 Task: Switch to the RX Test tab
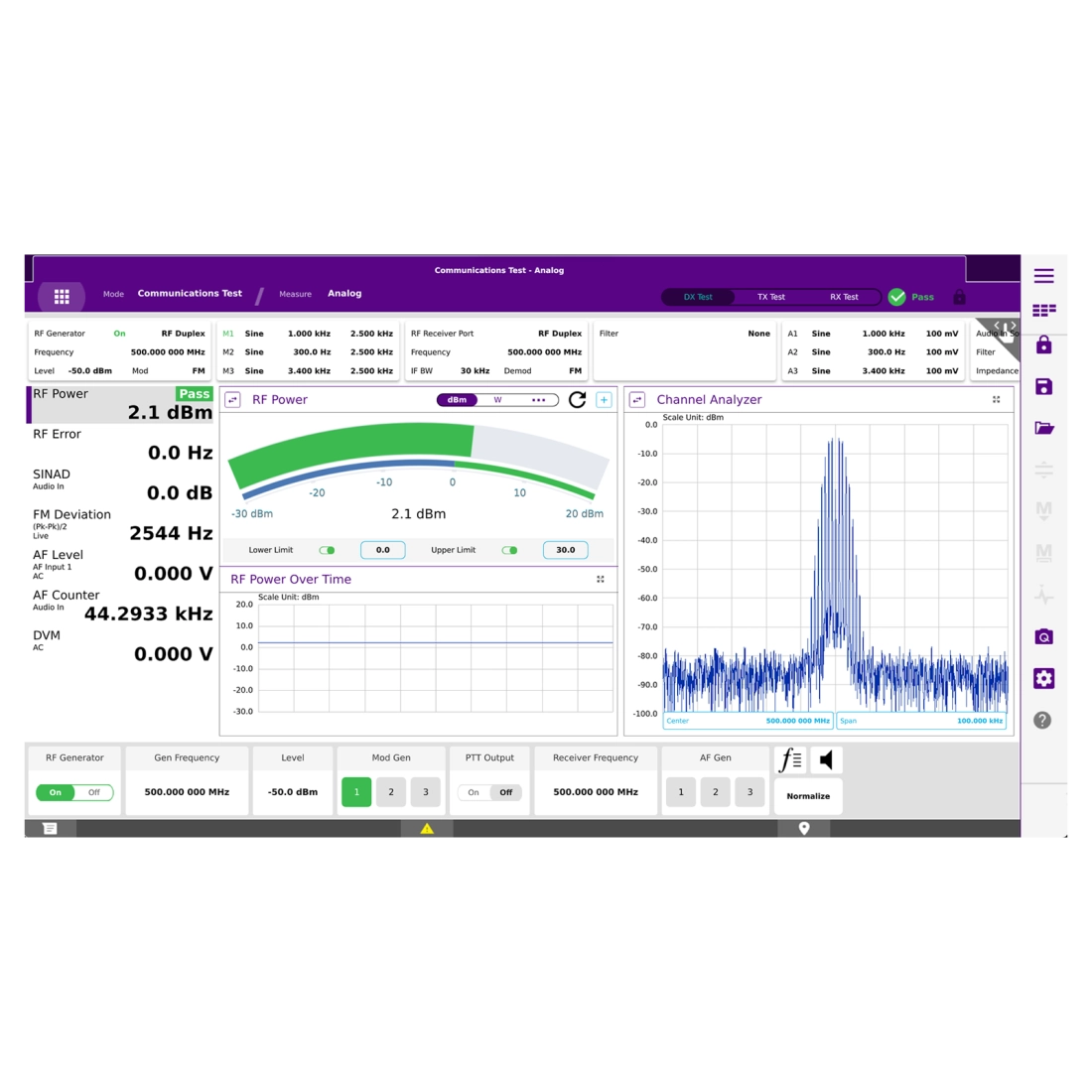844,297
